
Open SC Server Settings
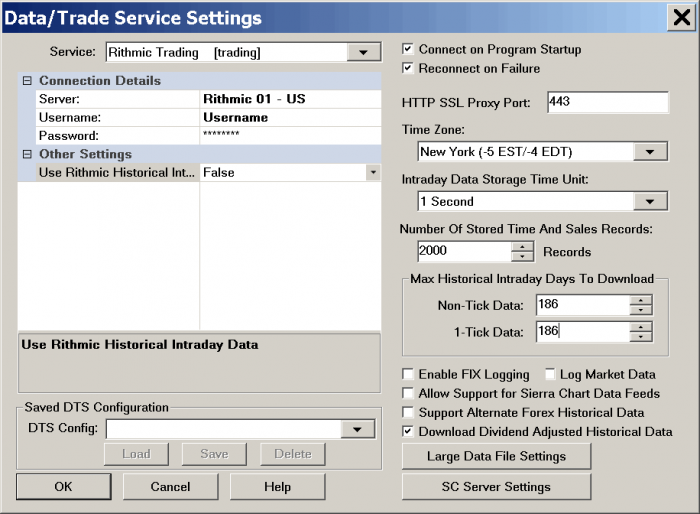pyautogui.click(x=496, y=487)
